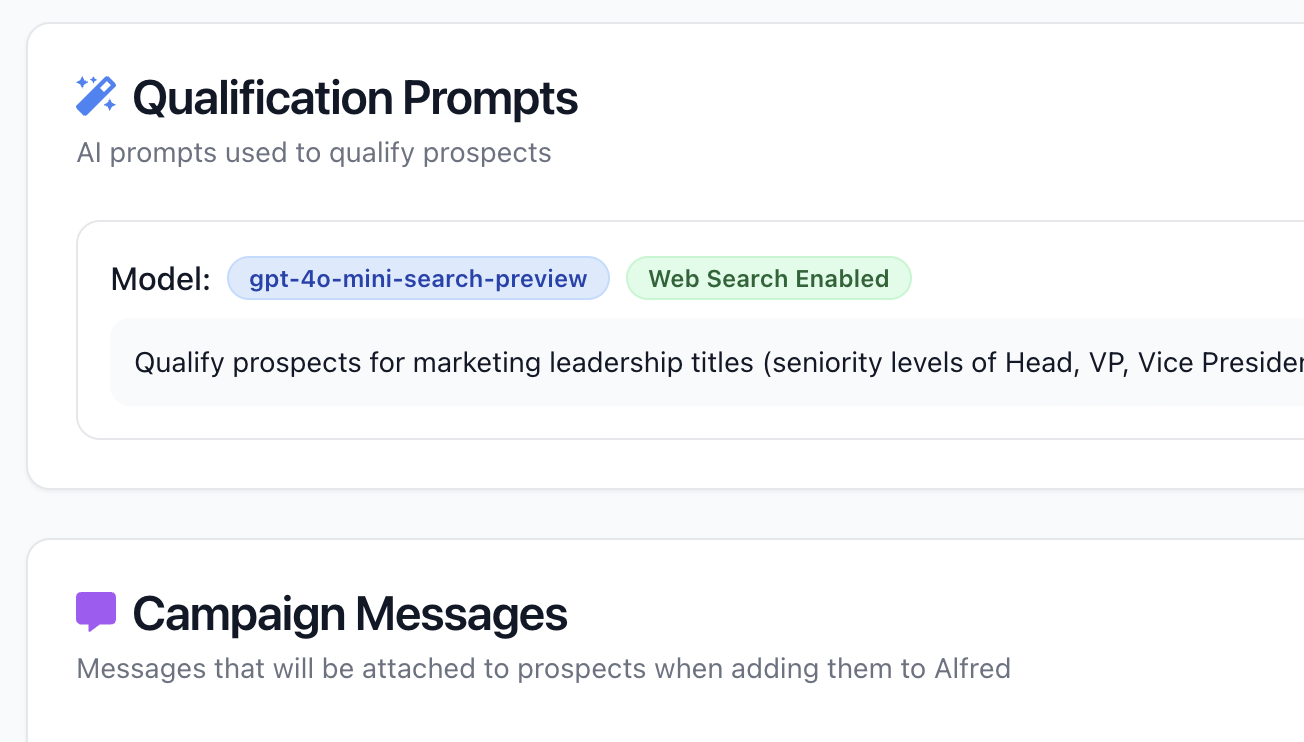
Task: Click the magic wand Qualification Prompts icon
Action: (96, 93)
